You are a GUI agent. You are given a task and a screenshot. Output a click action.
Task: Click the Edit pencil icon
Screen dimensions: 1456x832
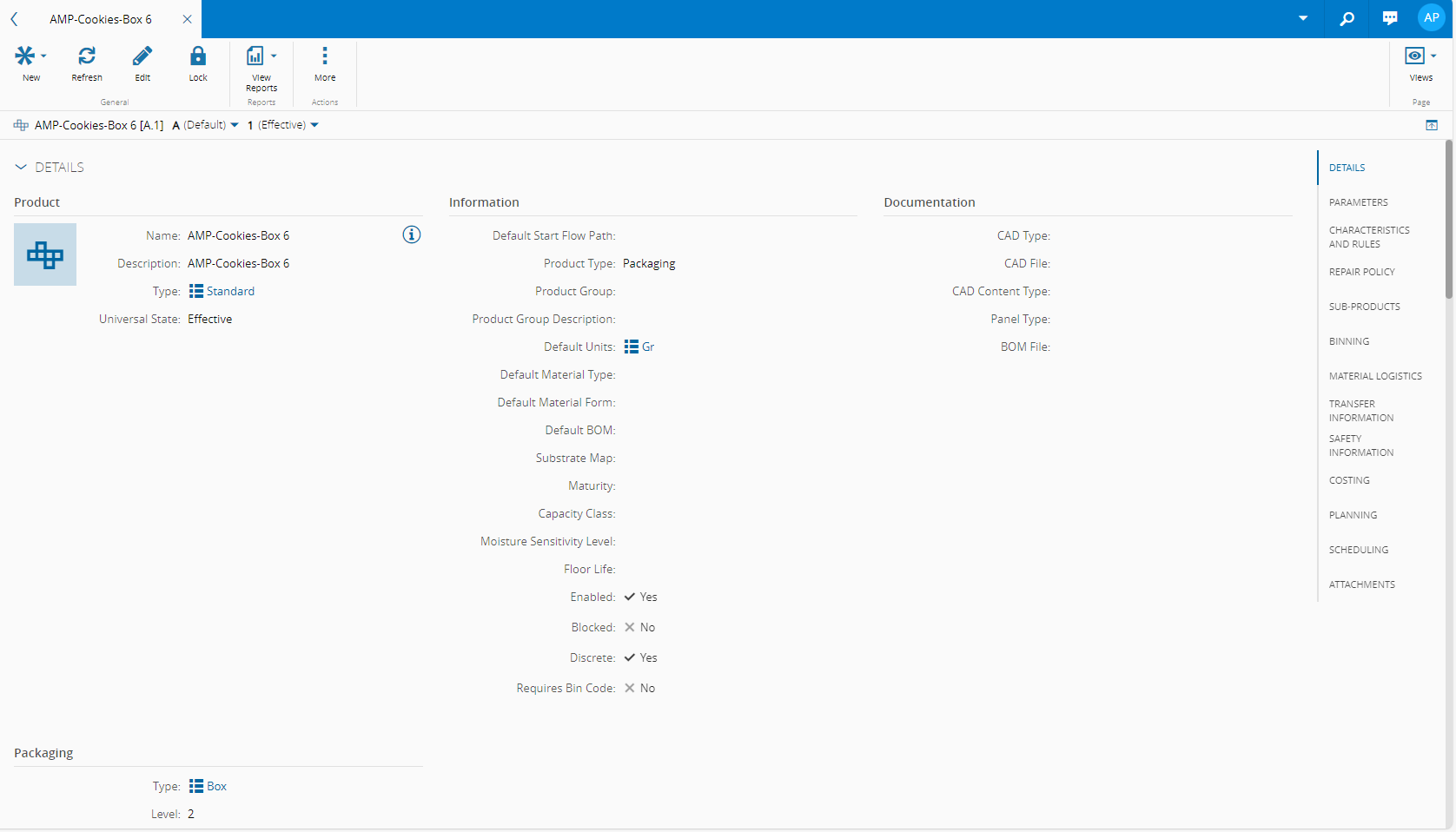click(142, 56)
